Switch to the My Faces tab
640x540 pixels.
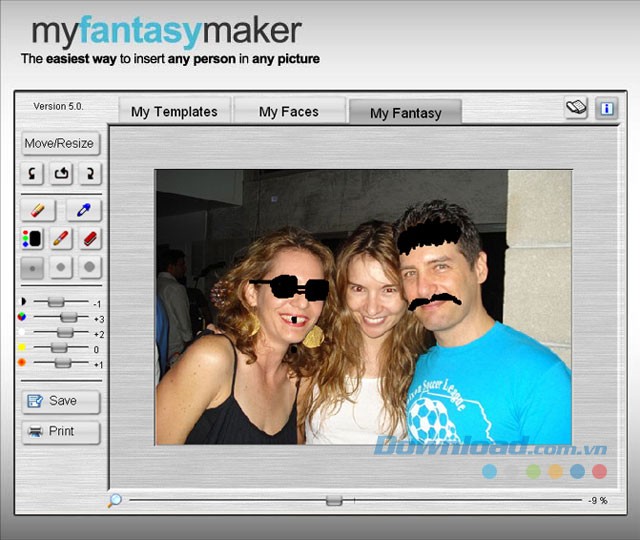(x=288, y=112)
